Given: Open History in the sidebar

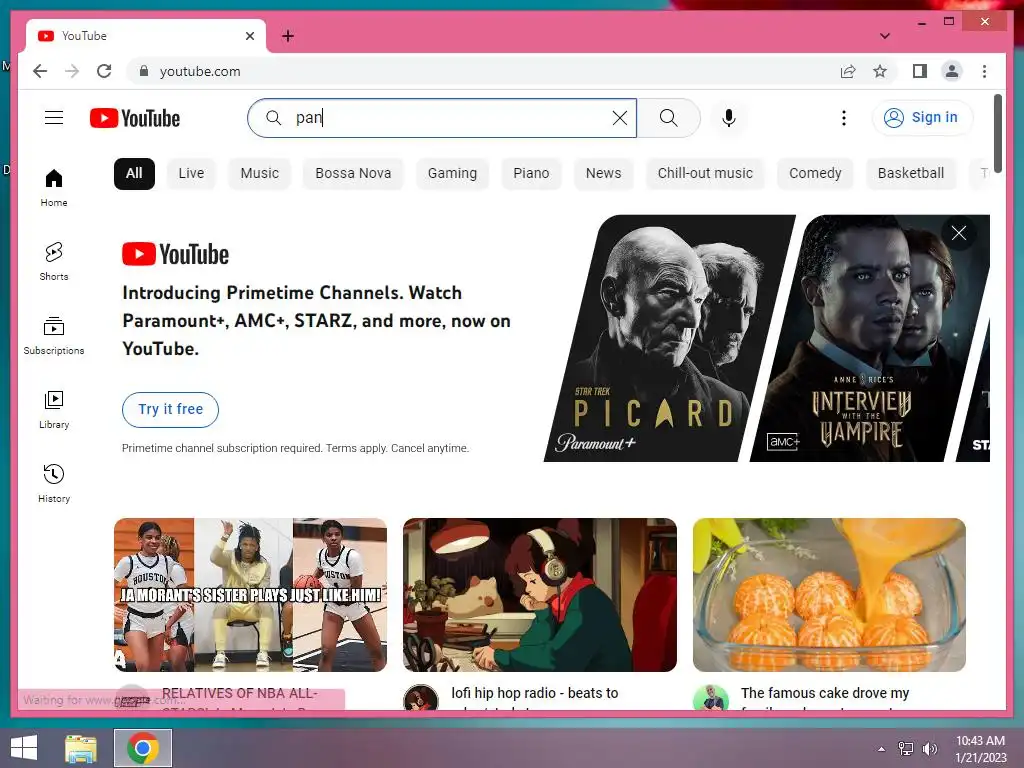Looking at the screenshot, I should pos(54,483).
